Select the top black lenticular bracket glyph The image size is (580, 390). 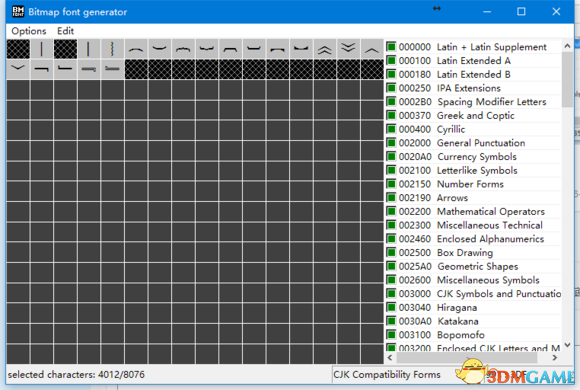click(x=277, y=49)
